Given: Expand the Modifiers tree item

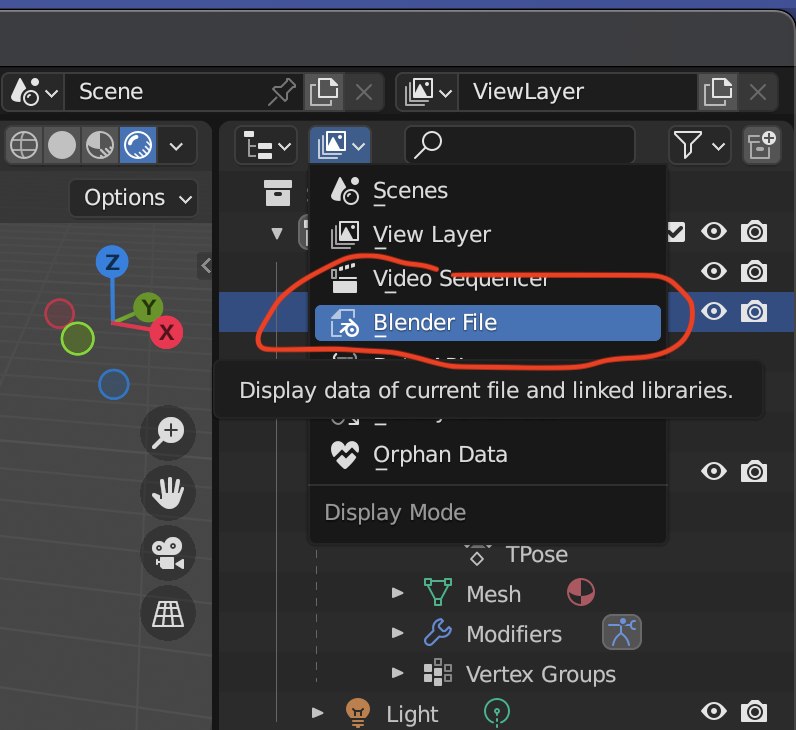Looking at the screenshot, I should [x=397, y=633].
